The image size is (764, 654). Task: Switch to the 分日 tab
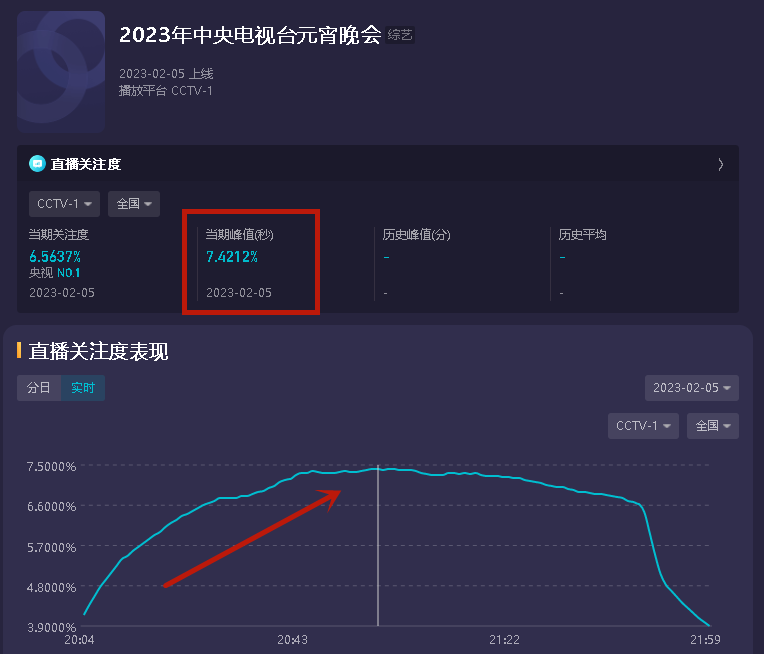click(39, 388)
